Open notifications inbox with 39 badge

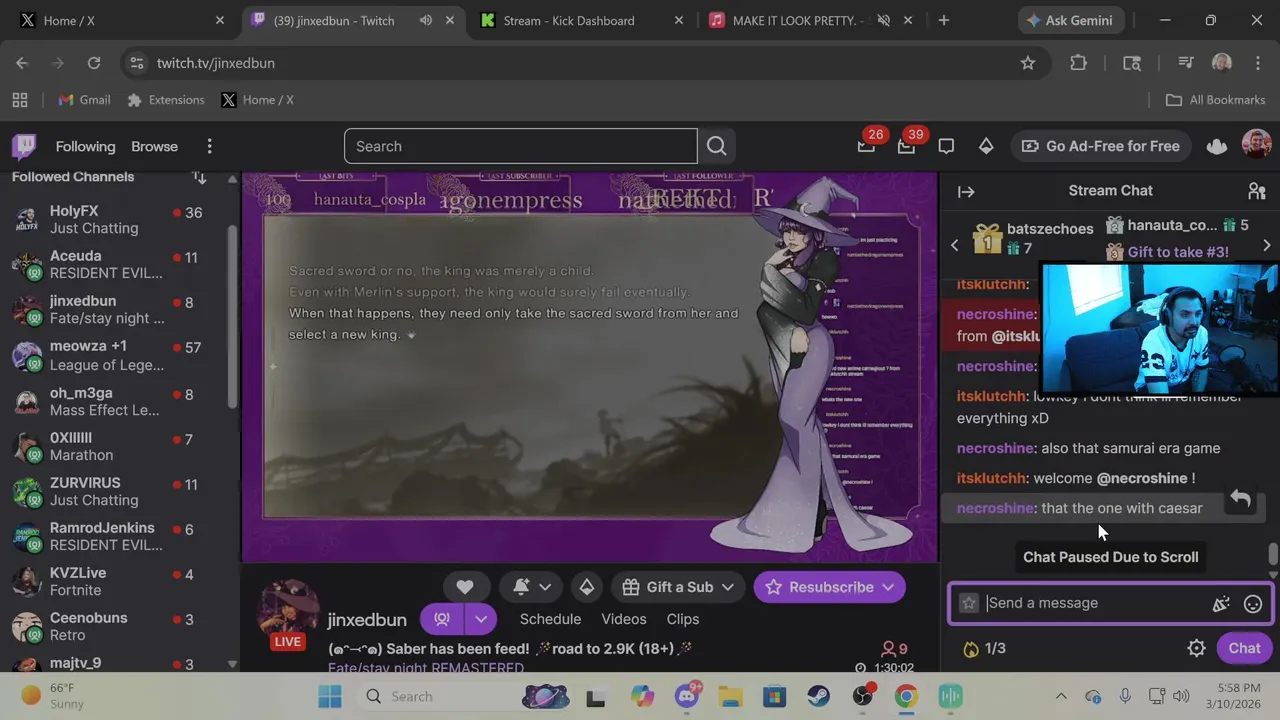906,146
